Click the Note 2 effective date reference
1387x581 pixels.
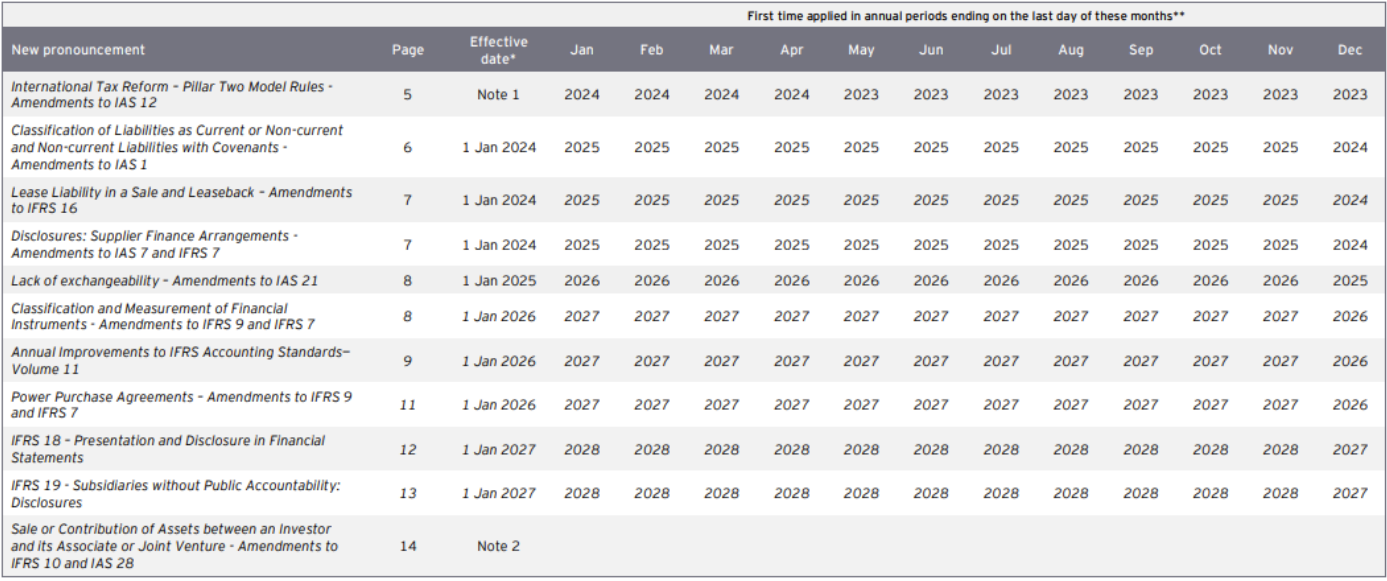tap(498, 546)
